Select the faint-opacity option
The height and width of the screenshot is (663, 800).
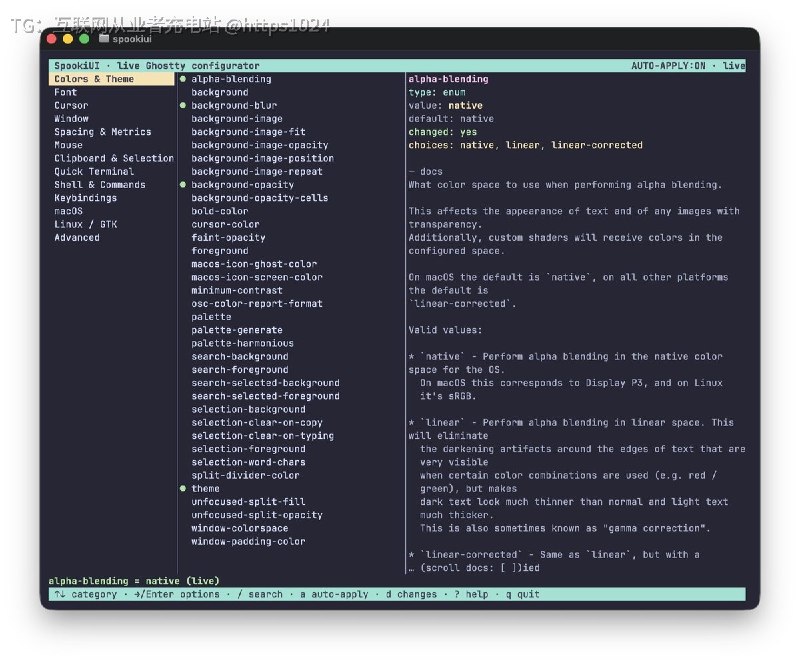pos(229,238)
